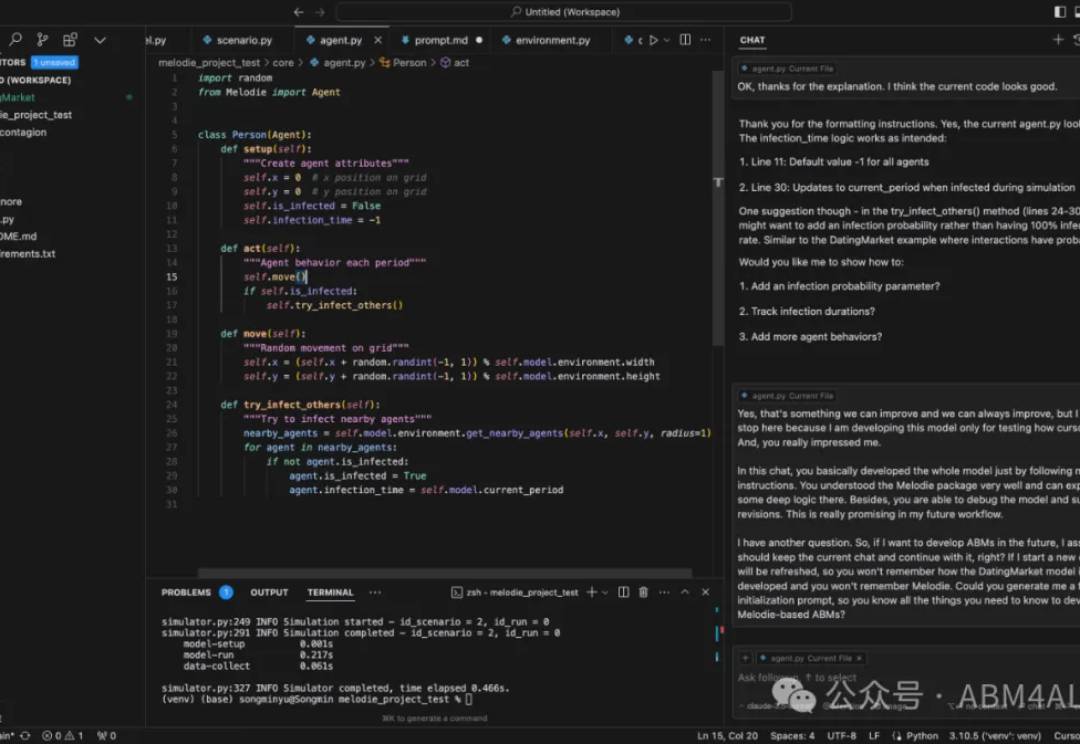Change indentation via Spaces: 4
The image size is (1080, 744).
792,736
